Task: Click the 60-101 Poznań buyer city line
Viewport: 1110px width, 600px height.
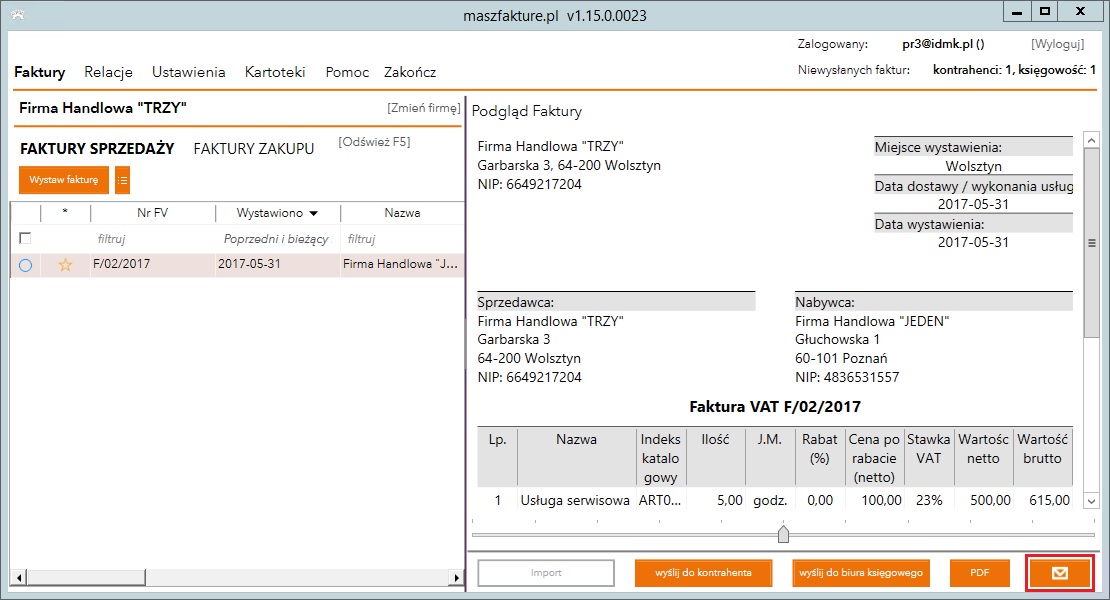Action: click(x=841, y=359)
